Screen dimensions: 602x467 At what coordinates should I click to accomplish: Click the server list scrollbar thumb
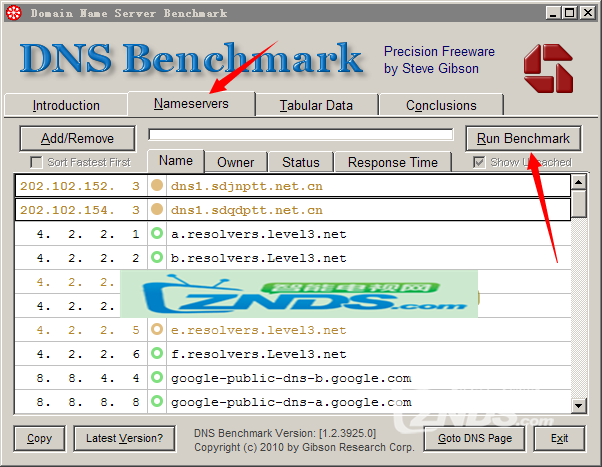click(x=579, y=204)
